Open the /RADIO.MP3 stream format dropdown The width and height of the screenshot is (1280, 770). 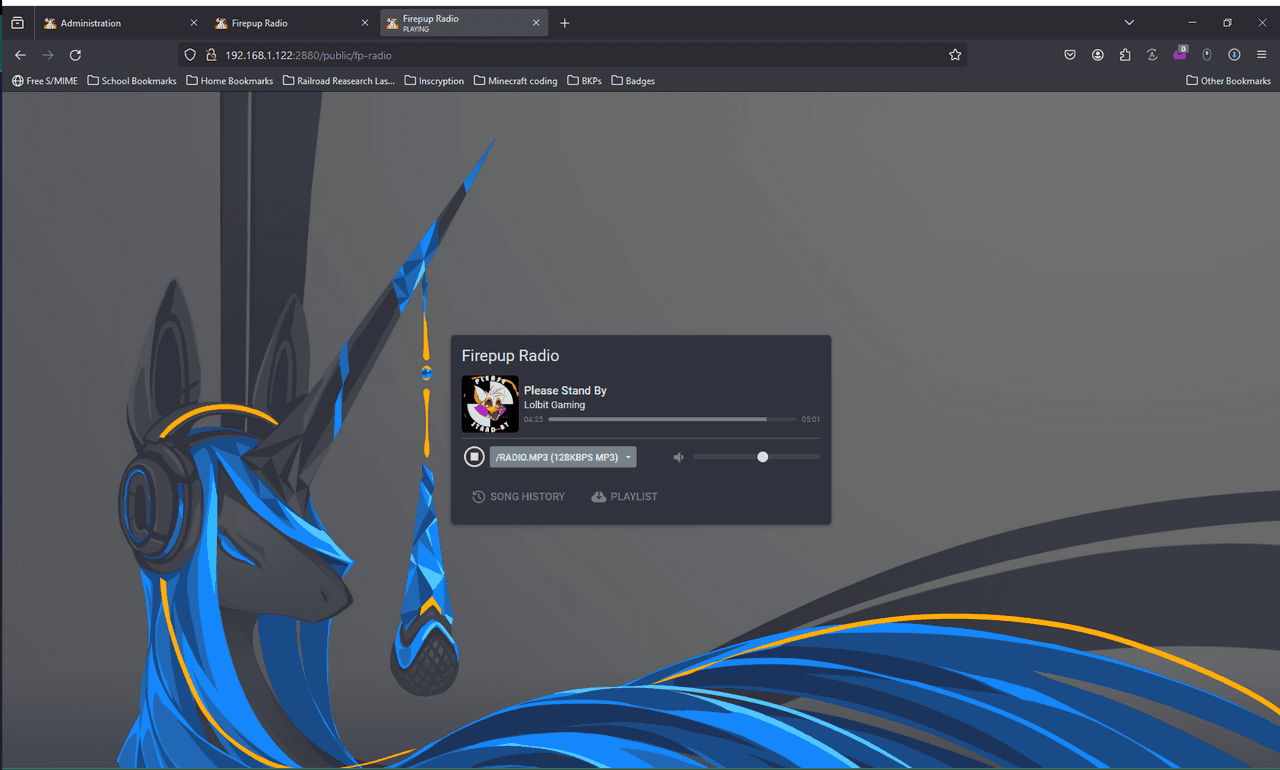[x=563, y=457]
